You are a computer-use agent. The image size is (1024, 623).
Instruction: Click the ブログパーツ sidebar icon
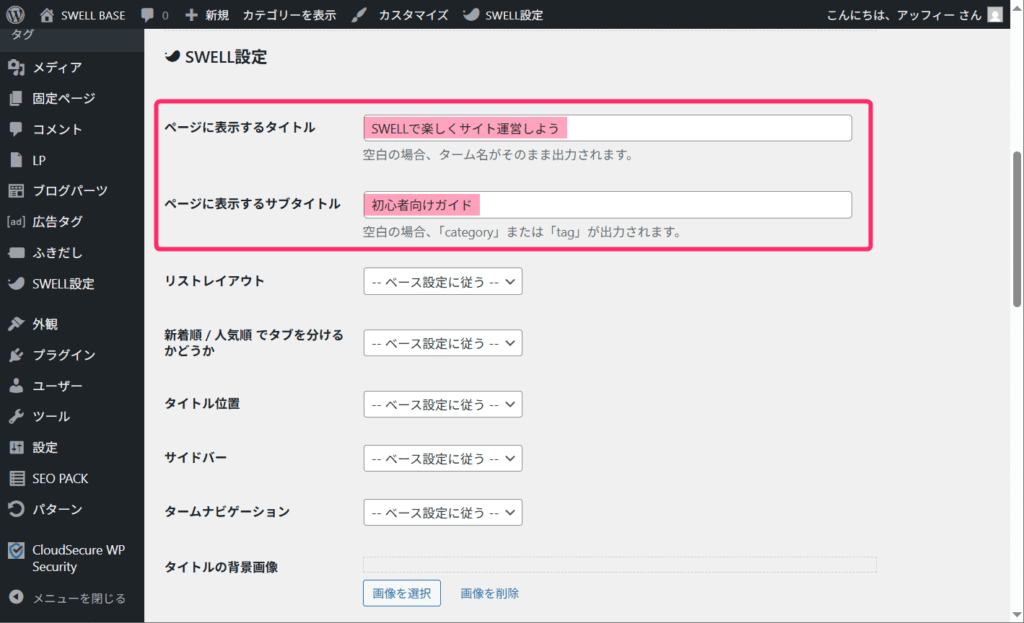[x=16, y=191]
